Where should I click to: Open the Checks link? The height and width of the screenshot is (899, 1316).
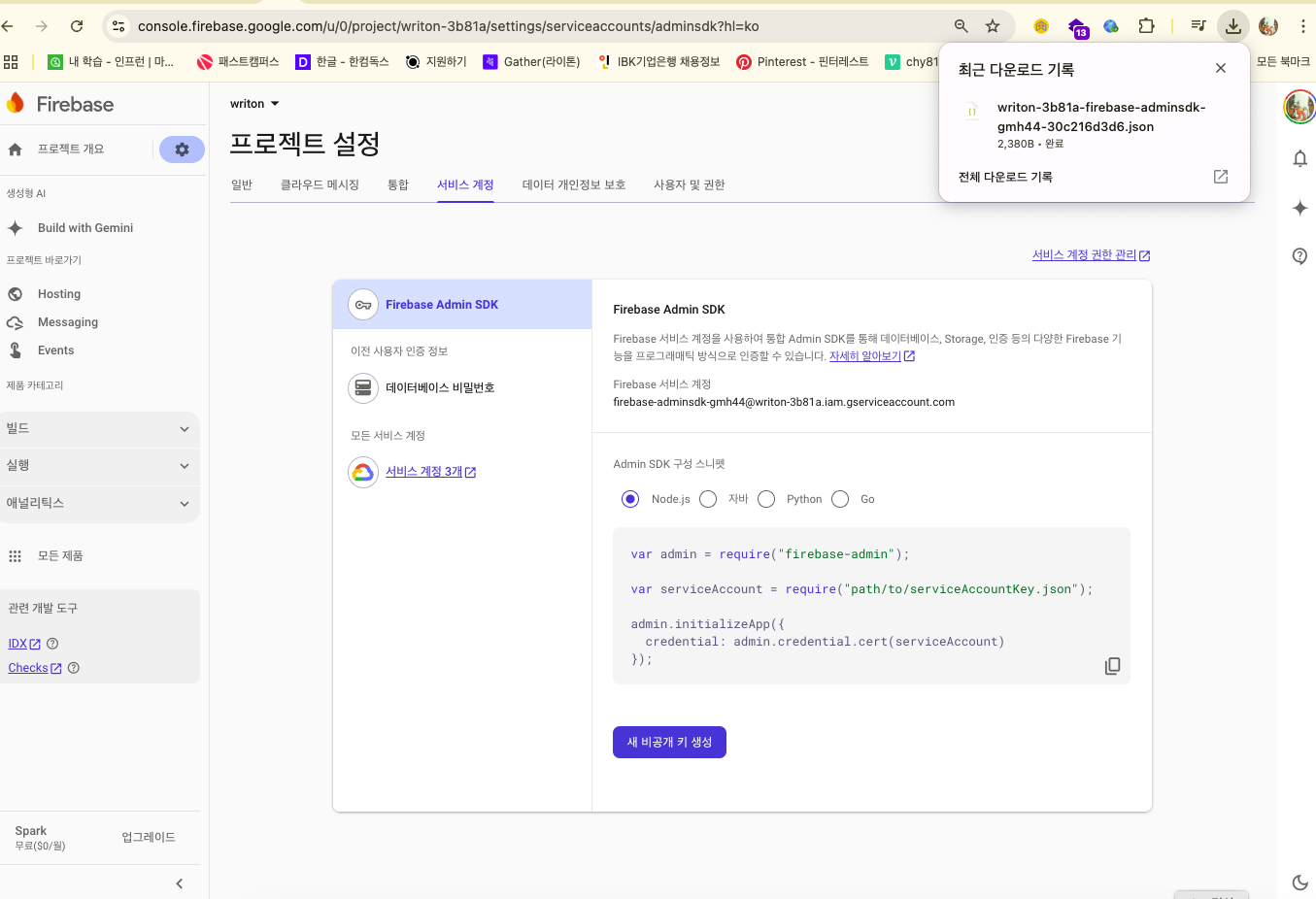34,668
